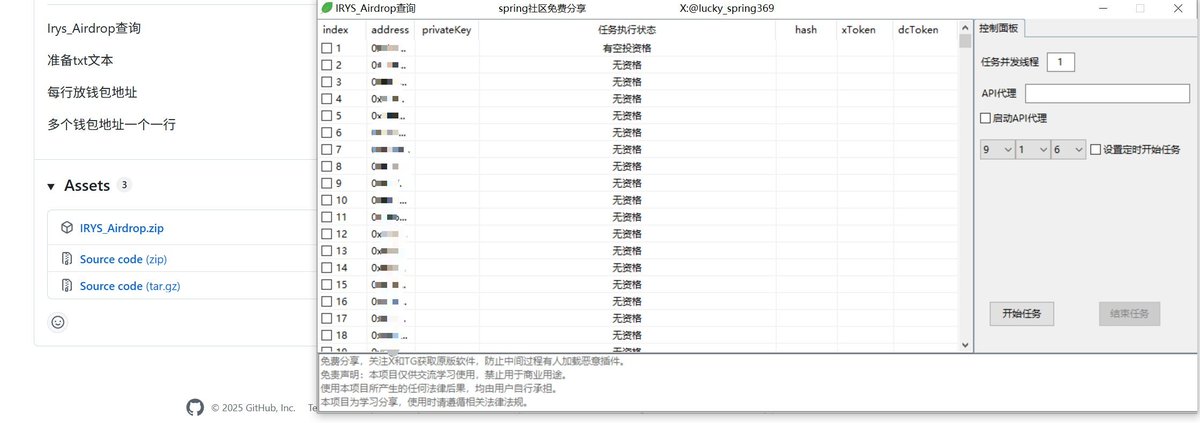This screenshot has height=423, width=1200.
Task: Click the 准备txt文本 line on GitHub page
Action: 80,60
